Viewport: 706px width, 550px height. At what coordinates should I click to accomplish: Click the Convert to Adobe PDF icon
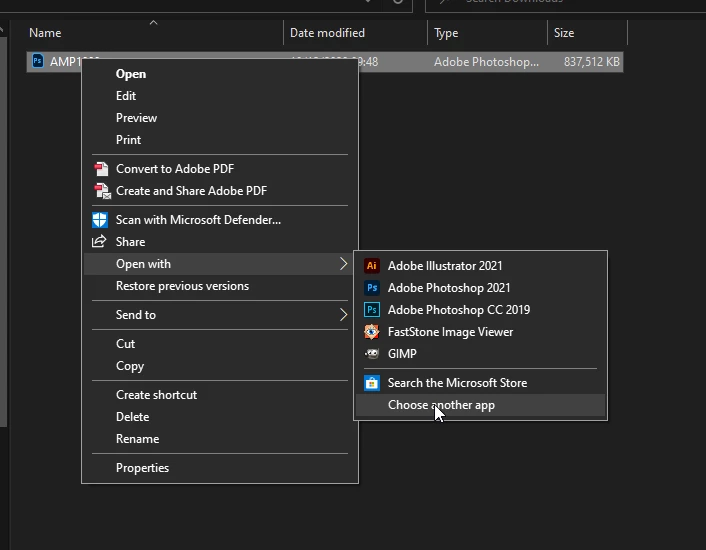tap(101, 169)
